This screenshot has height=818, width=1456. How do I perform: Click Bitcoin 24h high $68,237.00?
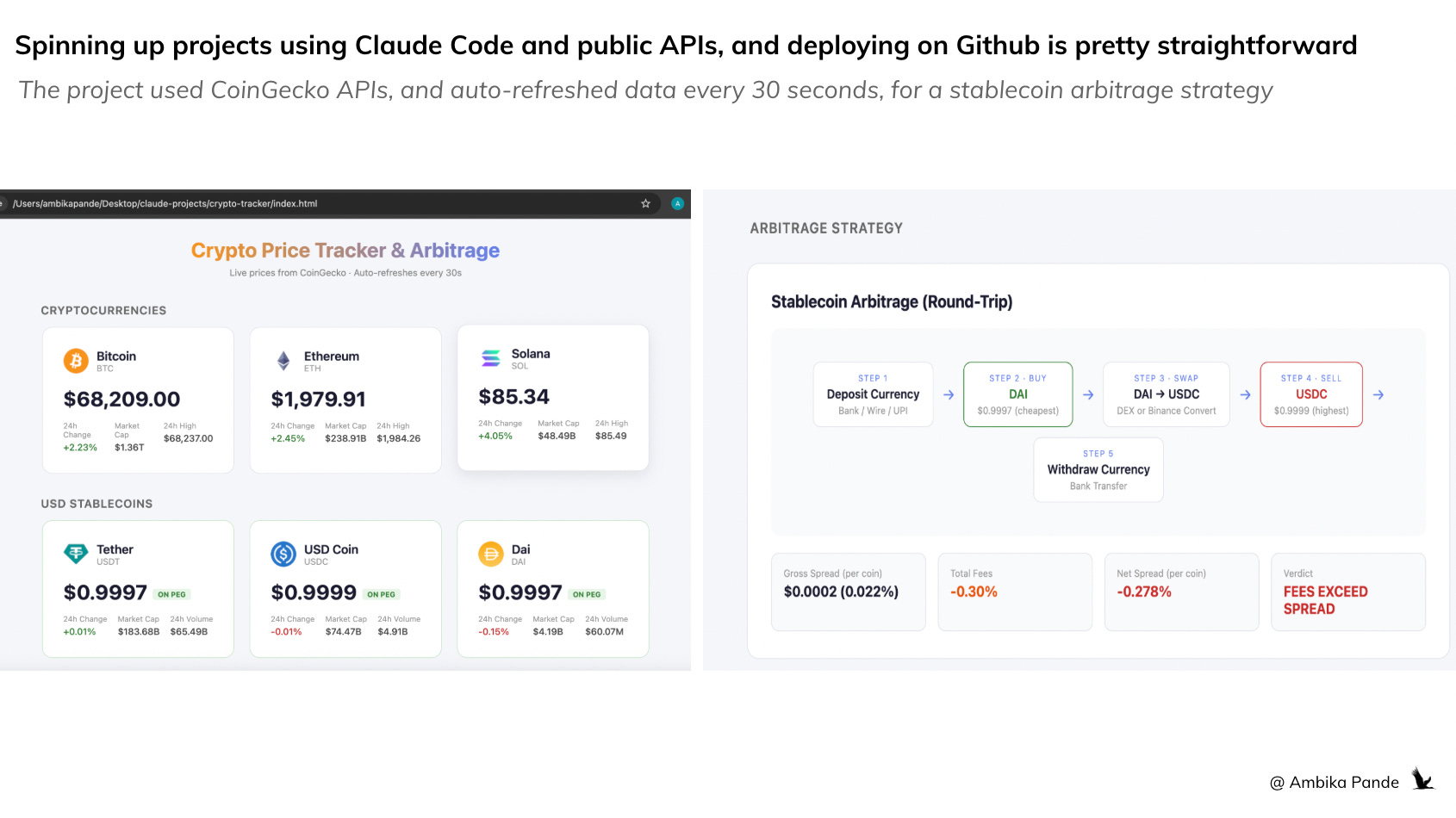tap(188, 438)
